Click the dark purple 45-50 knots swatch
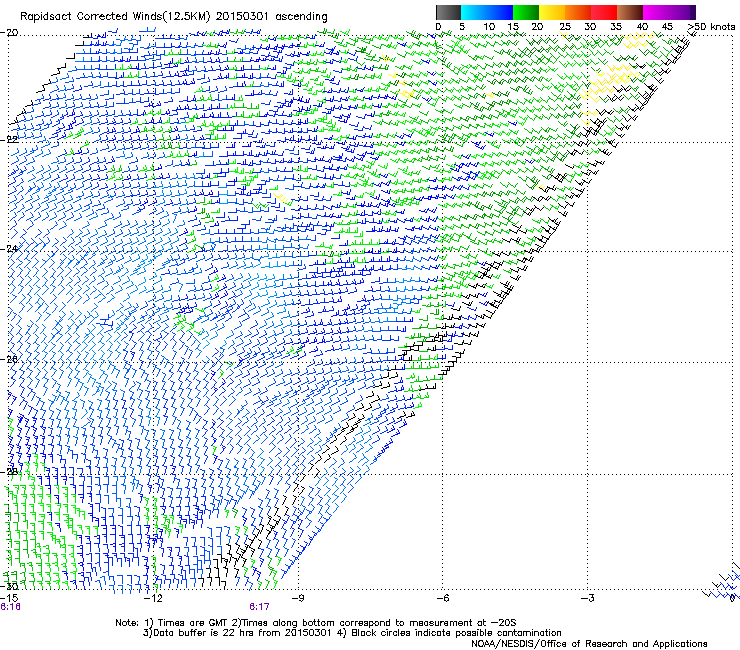The image size is (740, 650). (682, 12)
